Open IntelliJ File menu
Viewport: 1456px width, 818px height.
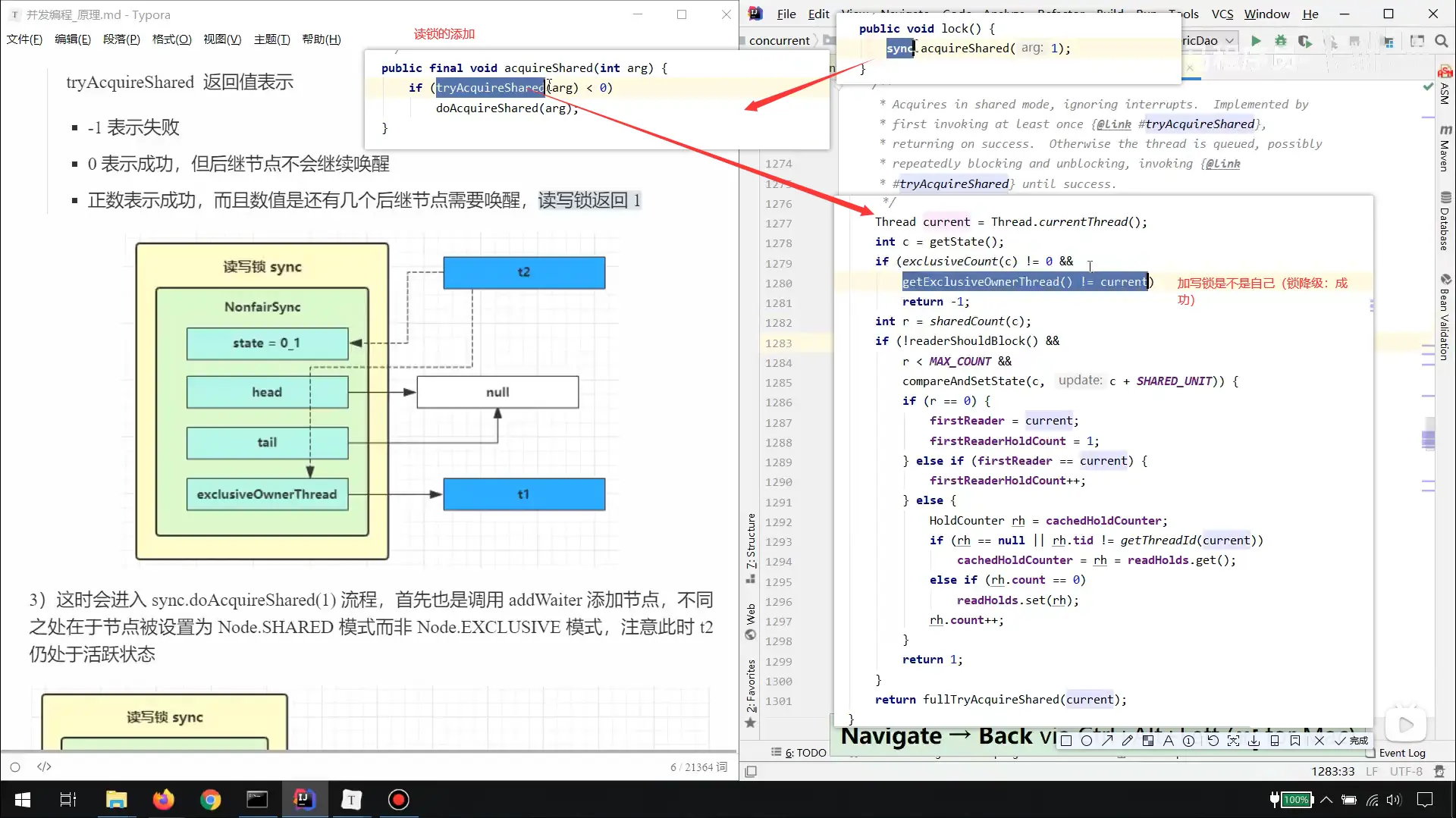tap(786, 14)
